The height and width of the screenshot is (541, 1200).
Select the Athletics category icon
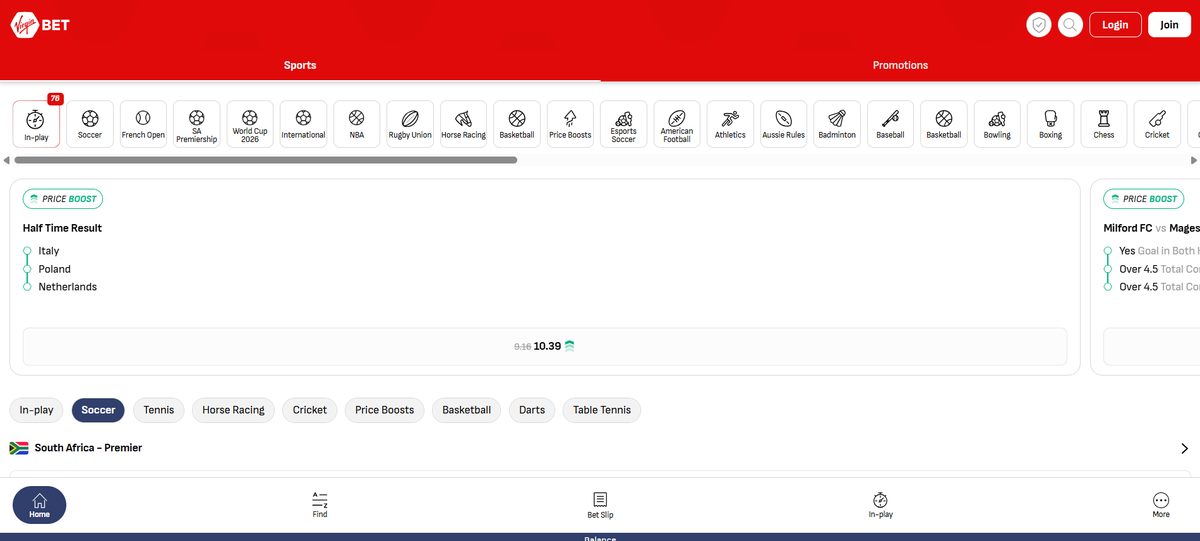[730, 124]
